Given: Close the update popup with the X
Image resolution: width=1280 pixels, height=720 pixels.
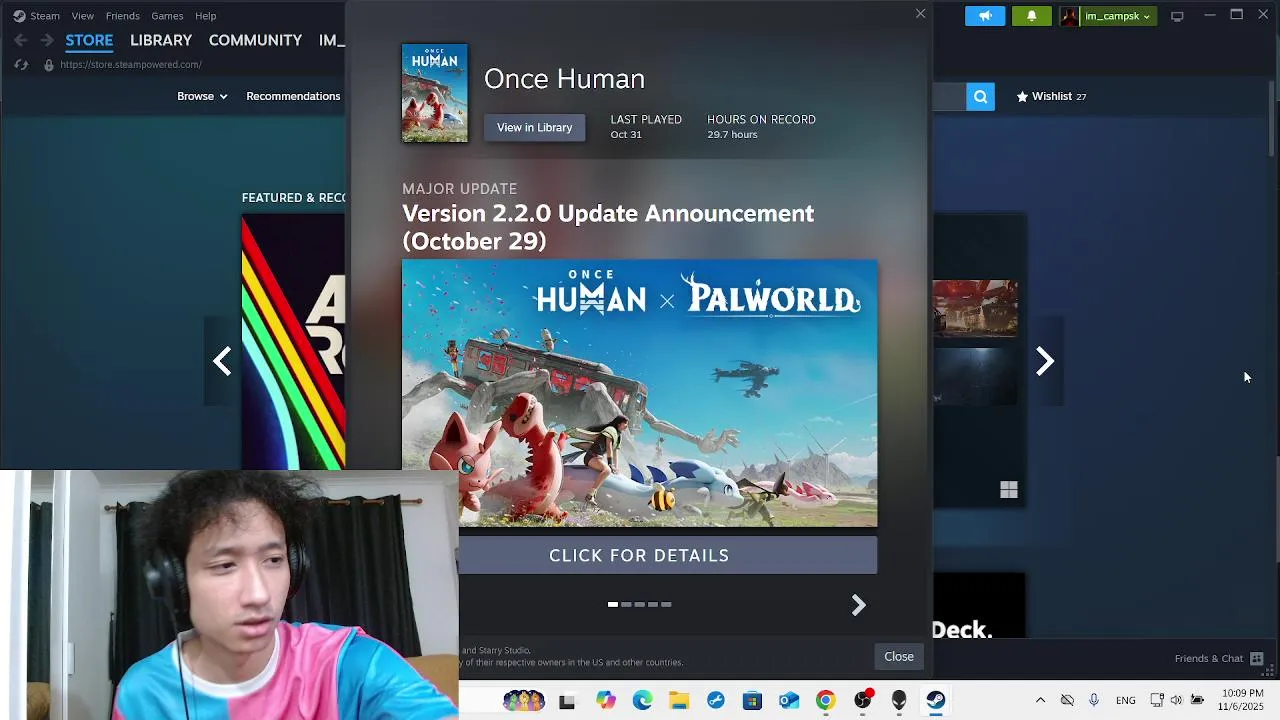Looking at the screenshot, I should pos(920,13).
